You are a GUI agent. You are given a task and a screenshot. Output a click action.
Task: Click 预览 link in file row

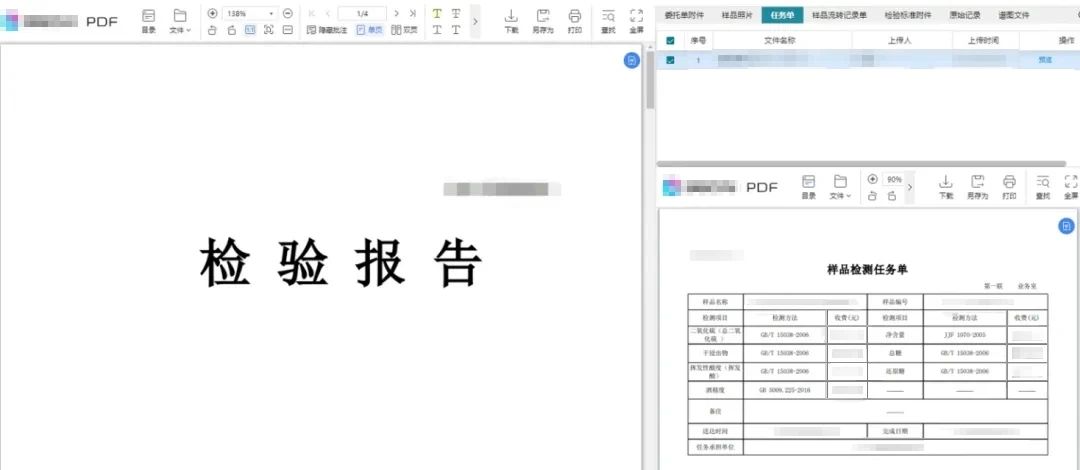pyautogui.click(x=1045, y=61)
